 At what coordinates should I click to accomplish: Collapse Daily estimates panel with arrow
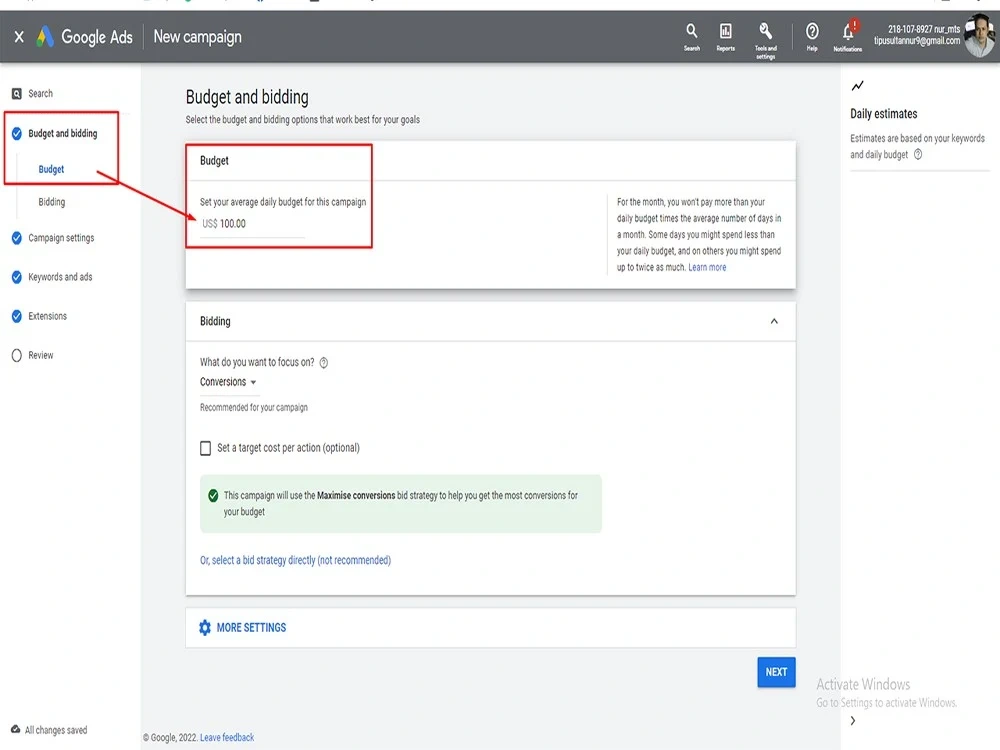853,721
